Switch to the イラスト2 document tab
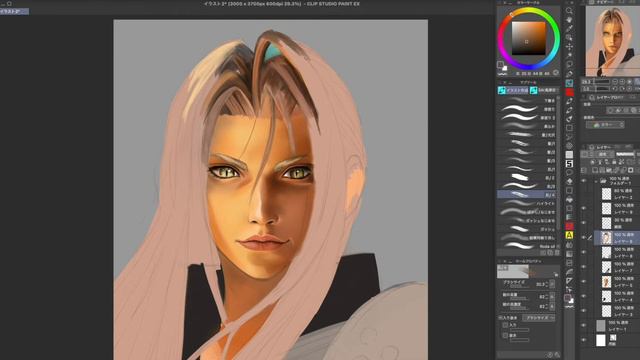Image resolution: width=640 pixels, height=360 pixels. pyautogui.click(x=14, y=11)
